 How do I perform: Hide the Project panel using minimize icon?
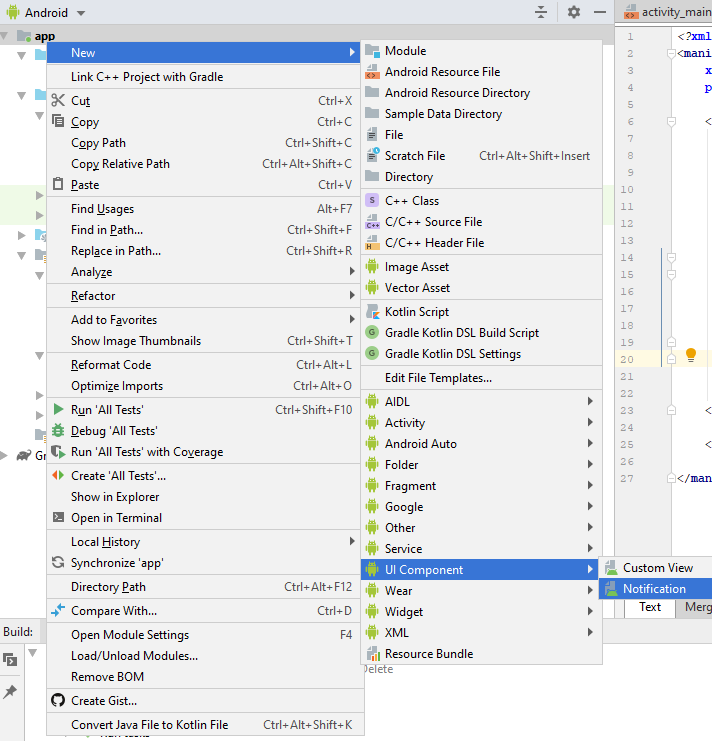(600, 12)
